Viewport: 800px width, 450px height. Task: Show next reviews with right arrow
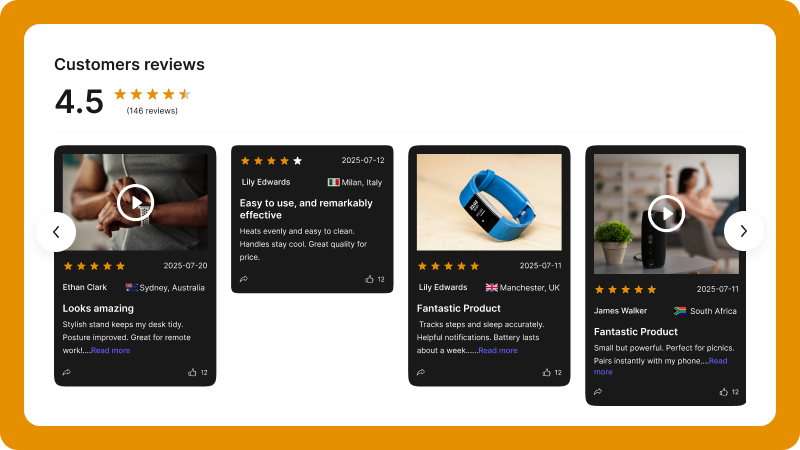click(743, 231)
